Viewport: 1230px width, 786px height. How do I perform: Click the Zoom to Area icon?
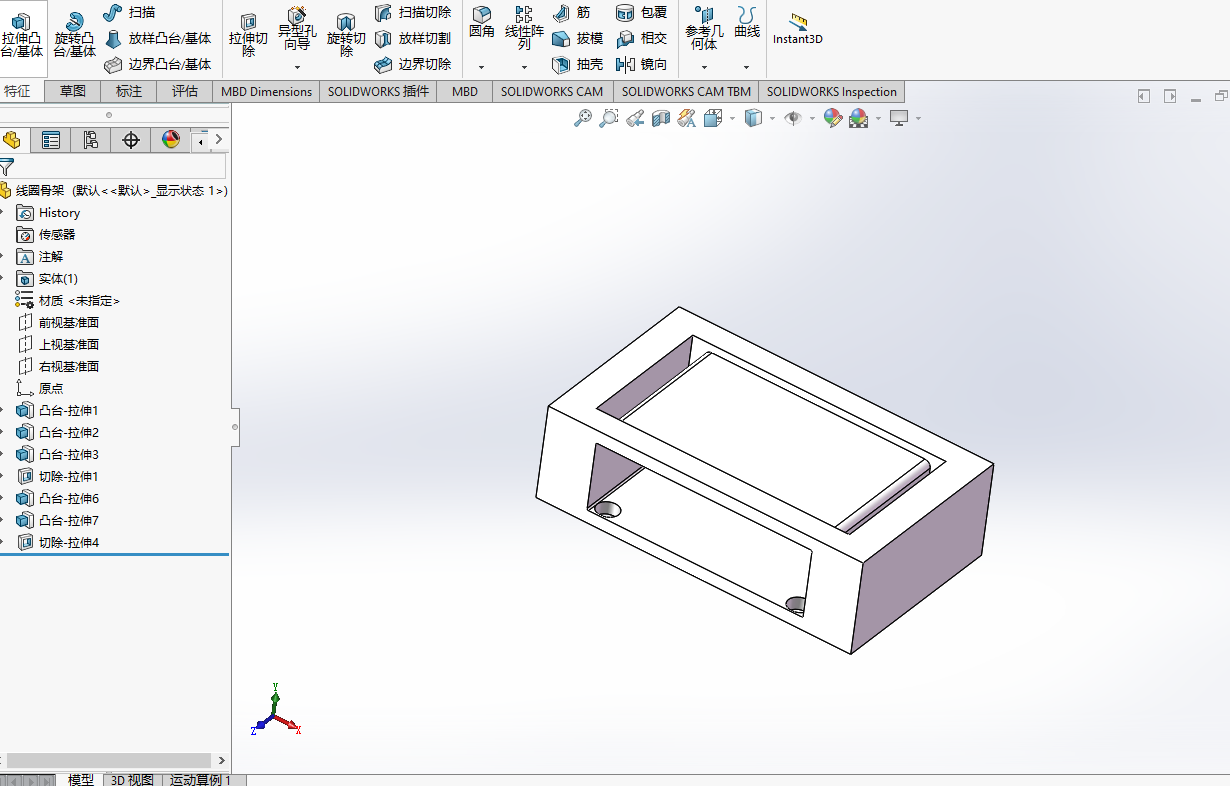(x=608, y=118)
